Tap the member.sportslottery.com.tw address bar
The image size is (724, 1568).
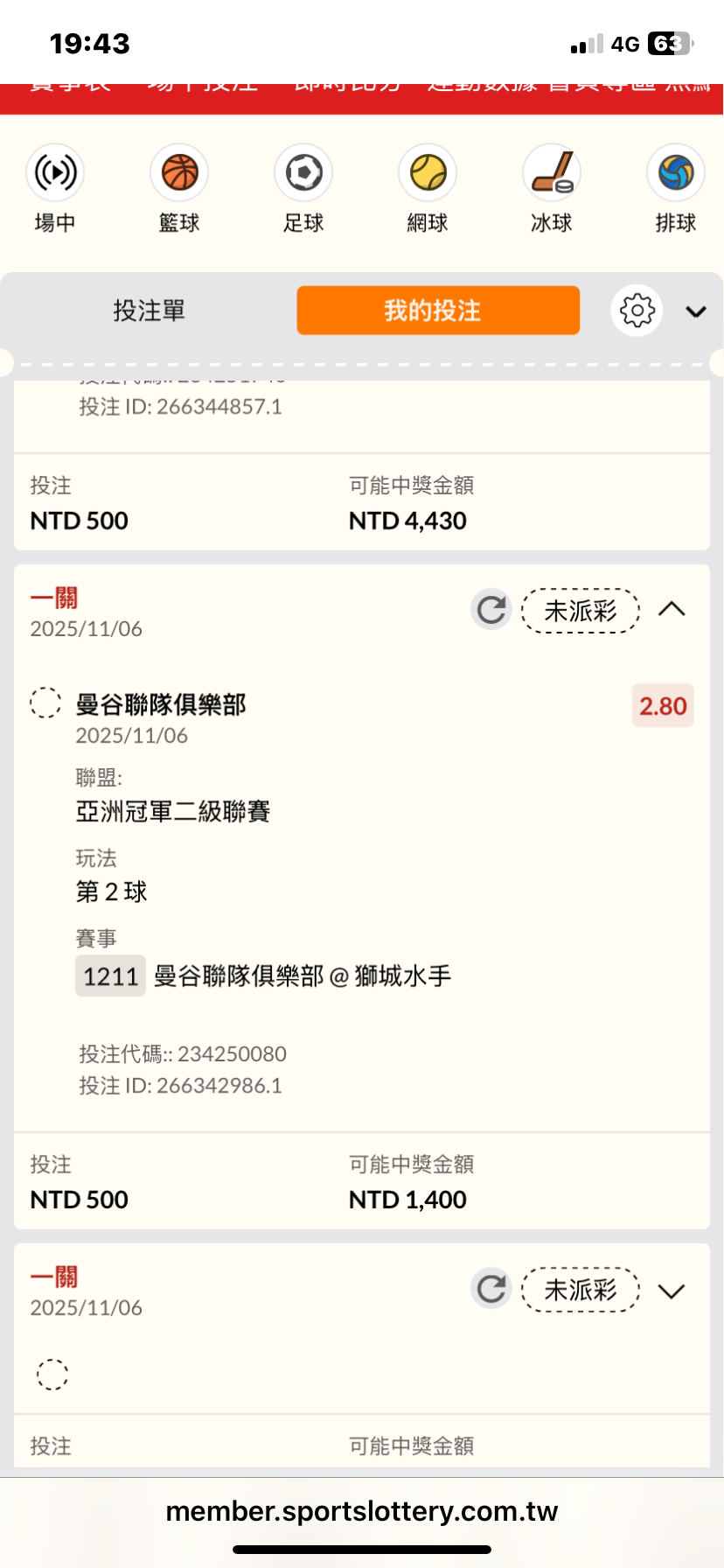click(x=362, y=1512)
